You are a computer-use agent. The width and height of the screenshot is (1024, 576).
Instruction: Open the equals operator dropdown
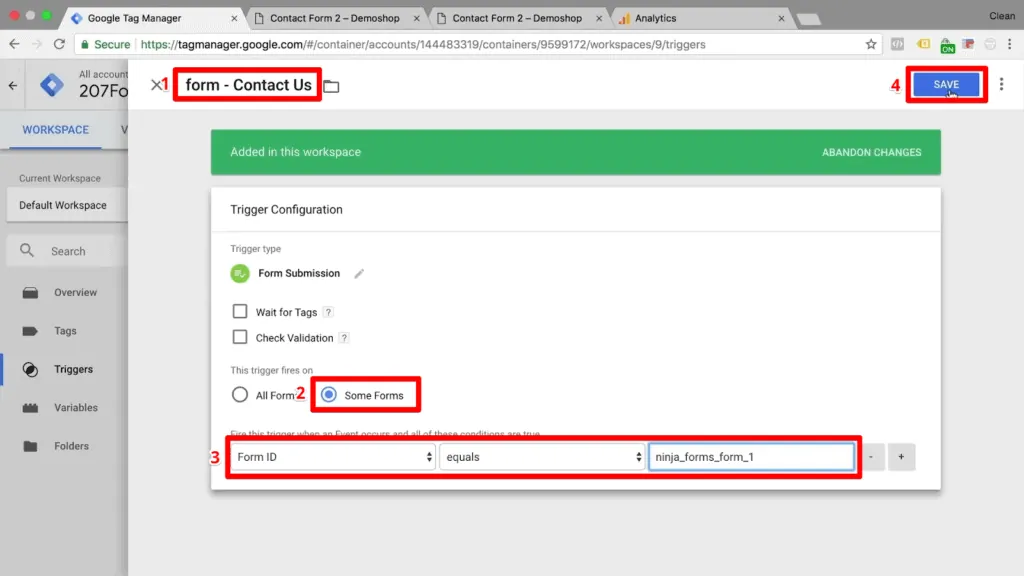[541, 457]
